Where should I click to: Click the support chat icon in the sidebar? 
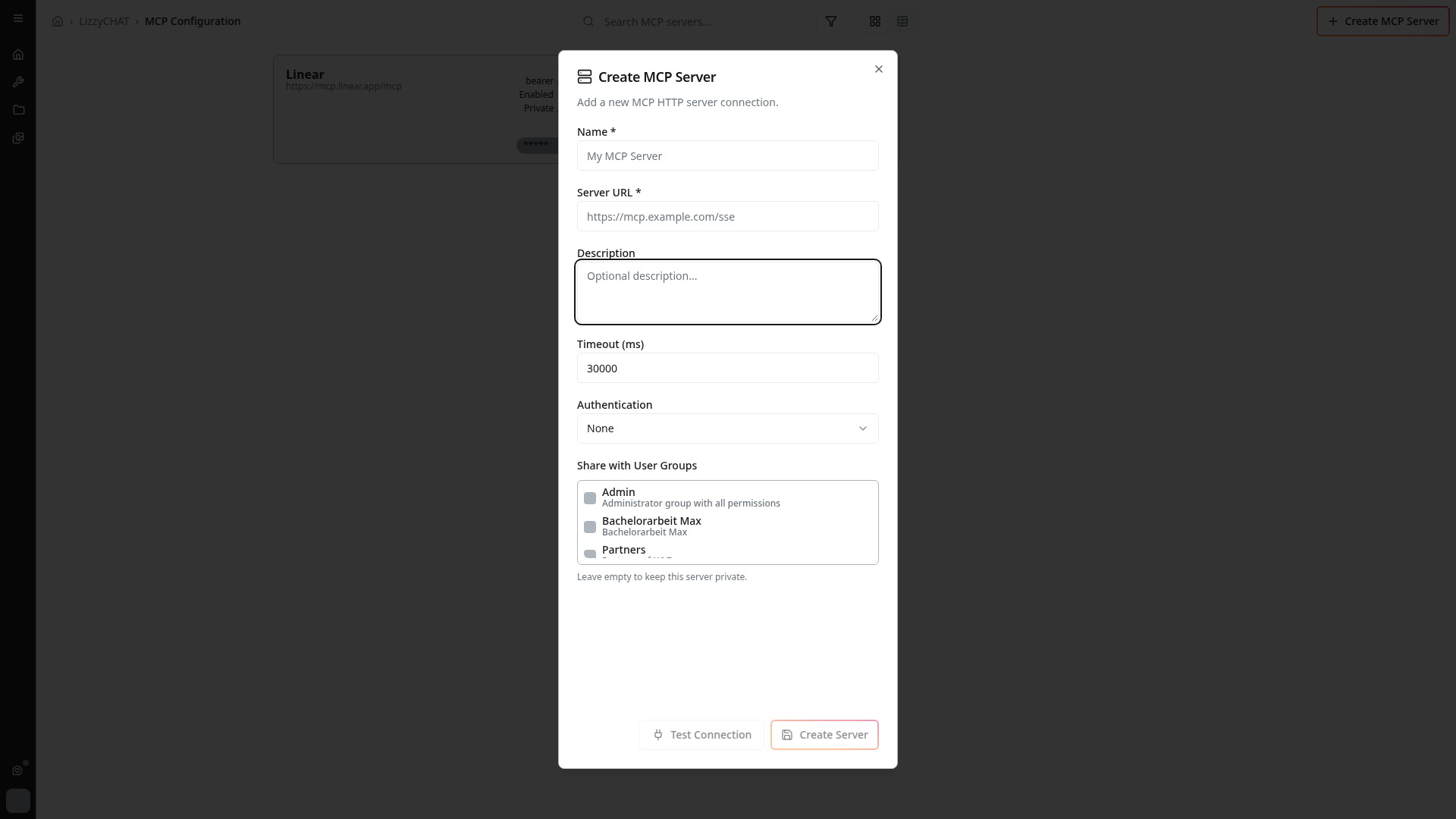[x=17, y=770]
